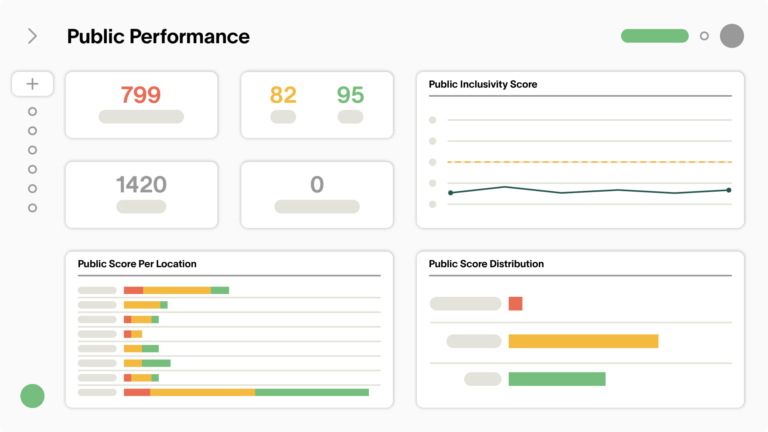Click the dashed orange threshold line
Screen dimensions: 768x432
pyautogui.click(x=590, y=161)
